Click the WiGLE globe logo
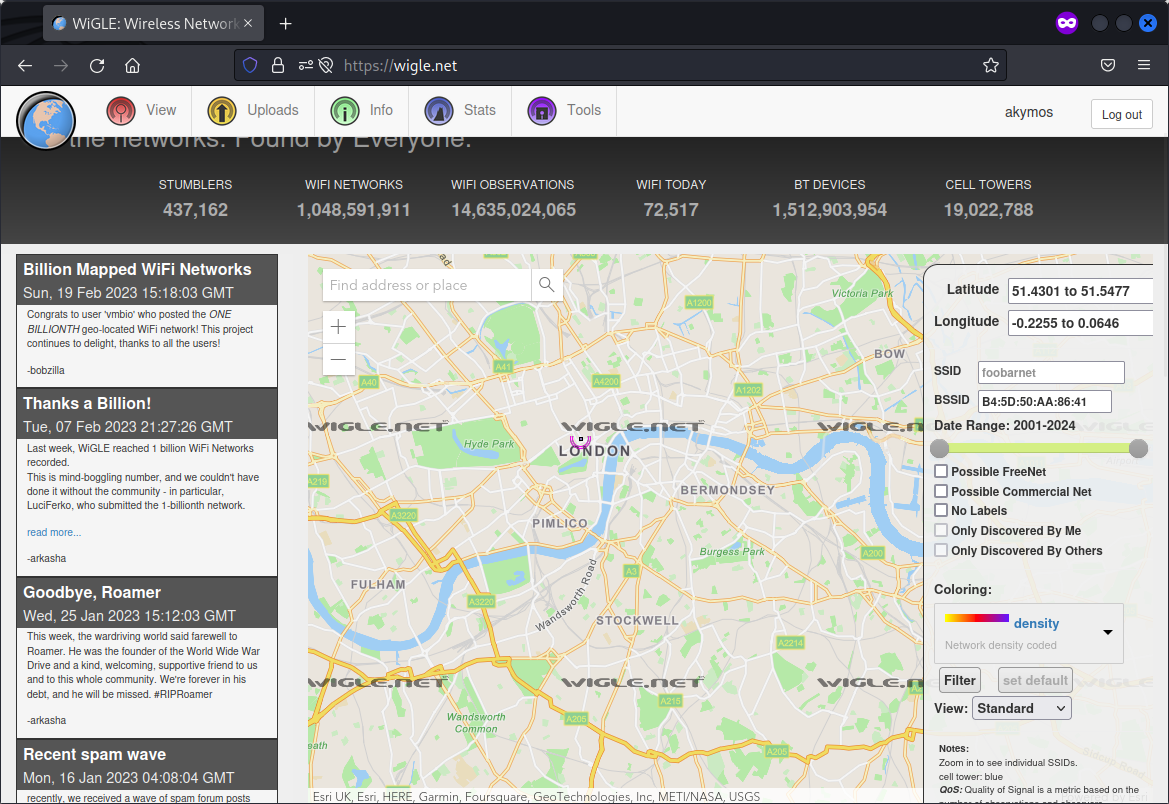 46,122
